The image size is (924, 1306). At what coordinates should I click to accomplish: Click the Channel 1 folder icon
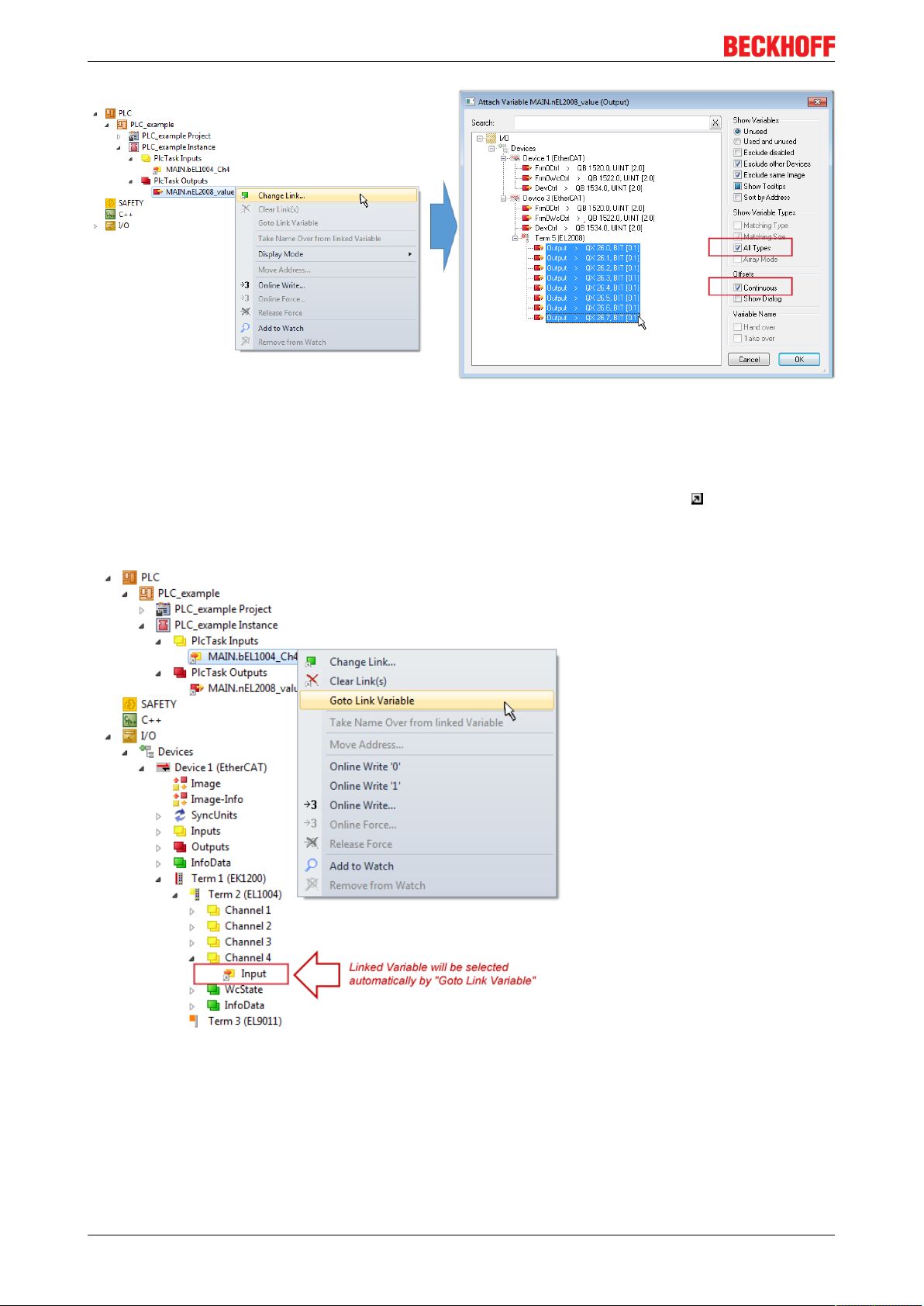pos(213,911)
